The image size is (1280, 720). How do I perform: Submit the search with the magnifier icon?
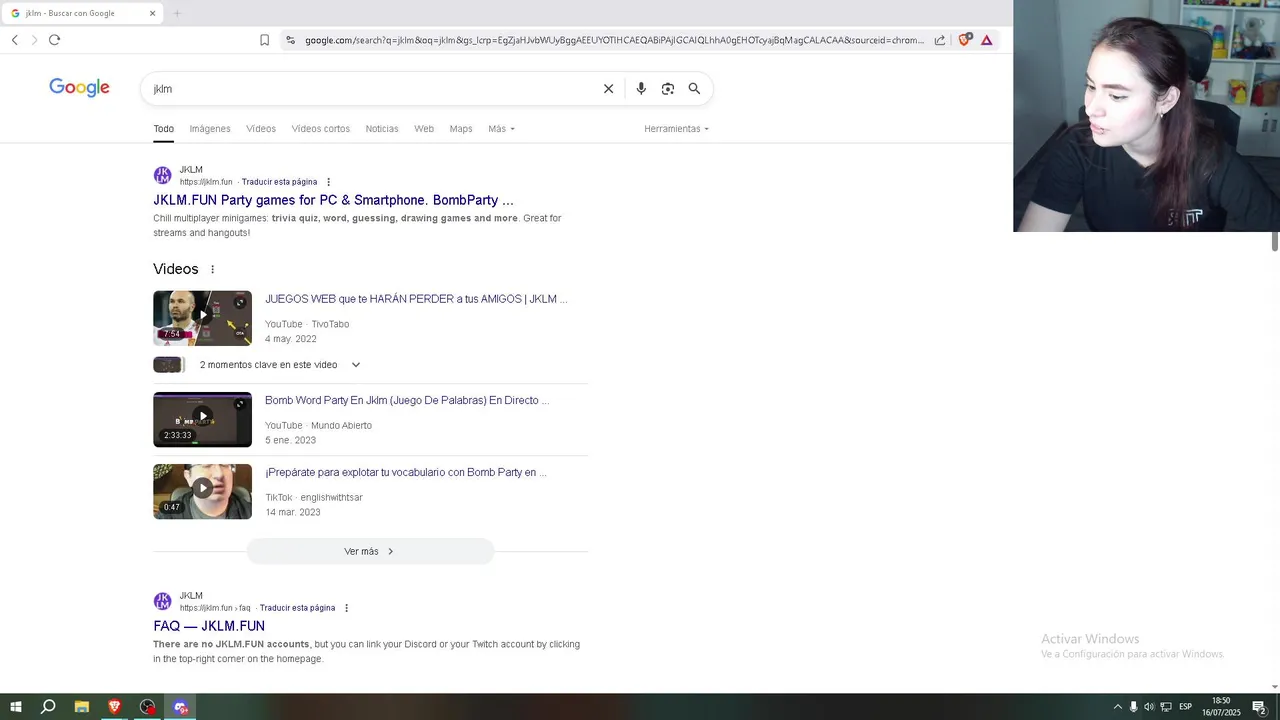pos(694,89)
